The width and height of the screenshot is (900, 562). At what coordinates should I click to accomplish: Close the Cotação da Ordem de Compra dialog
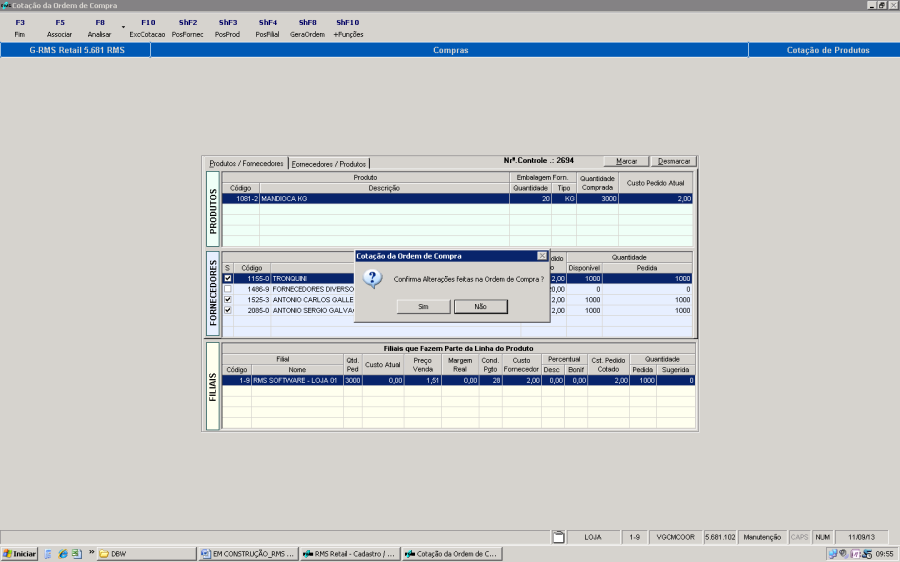click(x=542, y=256)
